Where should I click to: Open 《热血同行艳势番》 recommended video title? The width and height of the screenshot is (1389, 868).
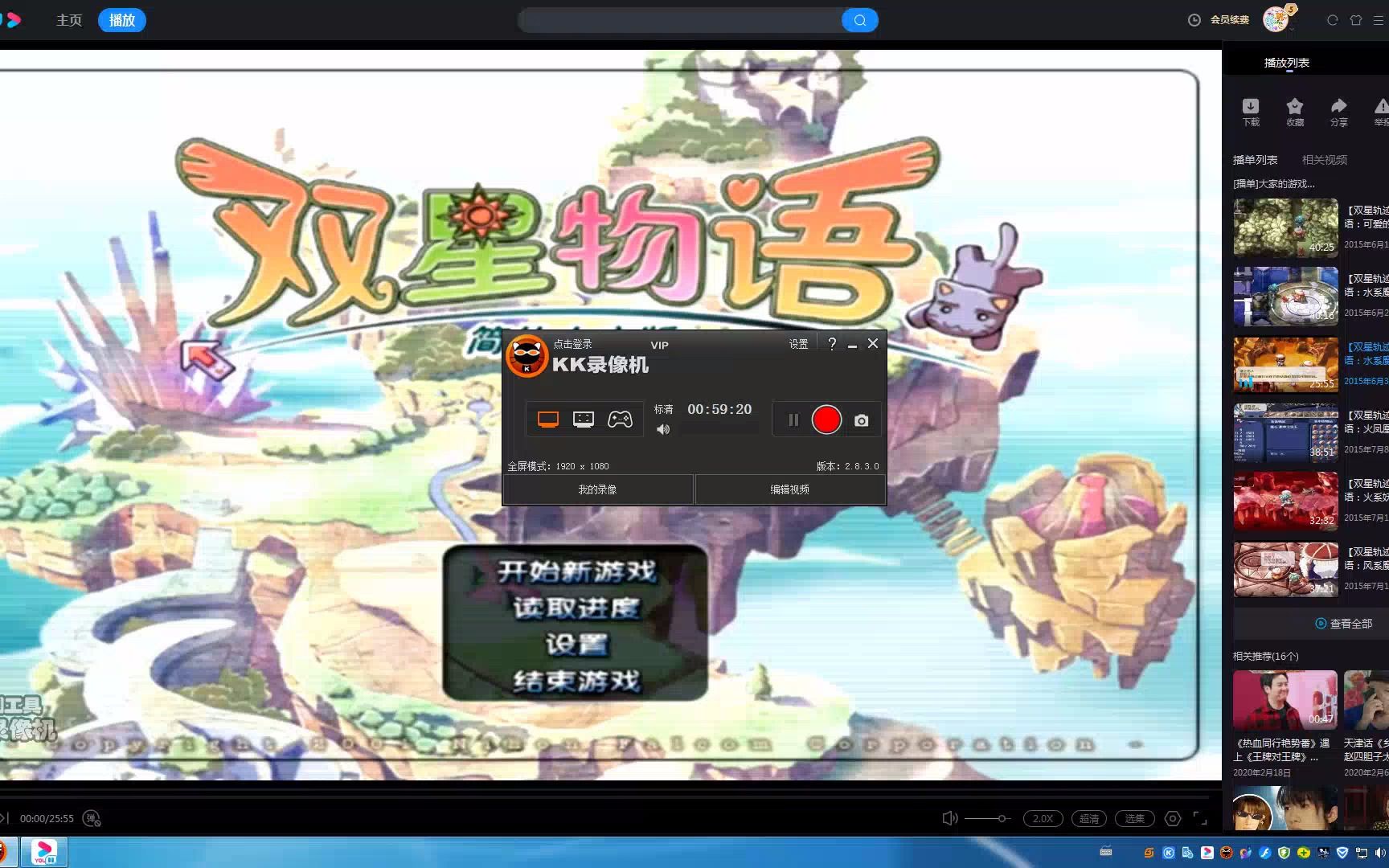coord(1281,750)
